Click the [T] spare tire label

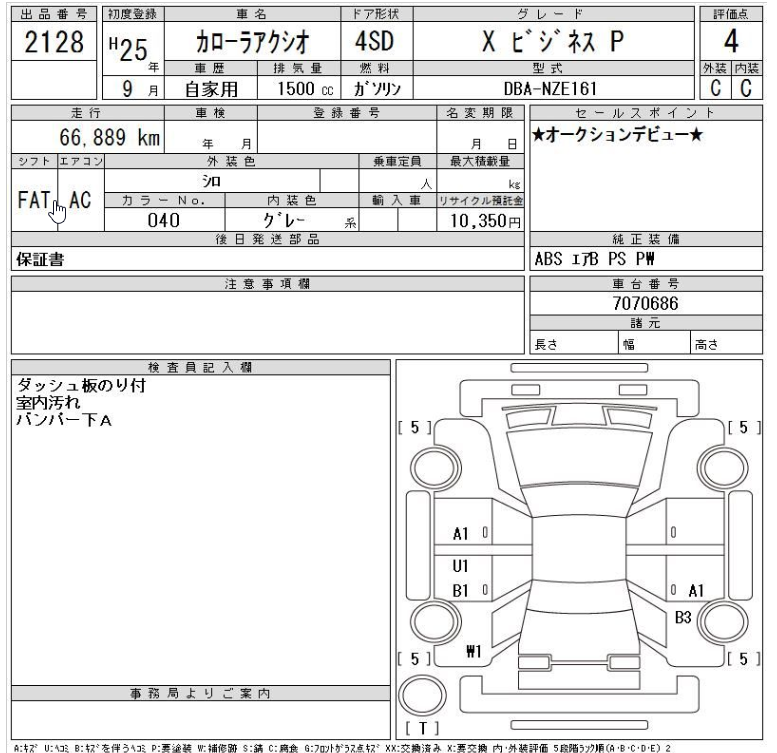pyautogui.click(x=426, y=729)
